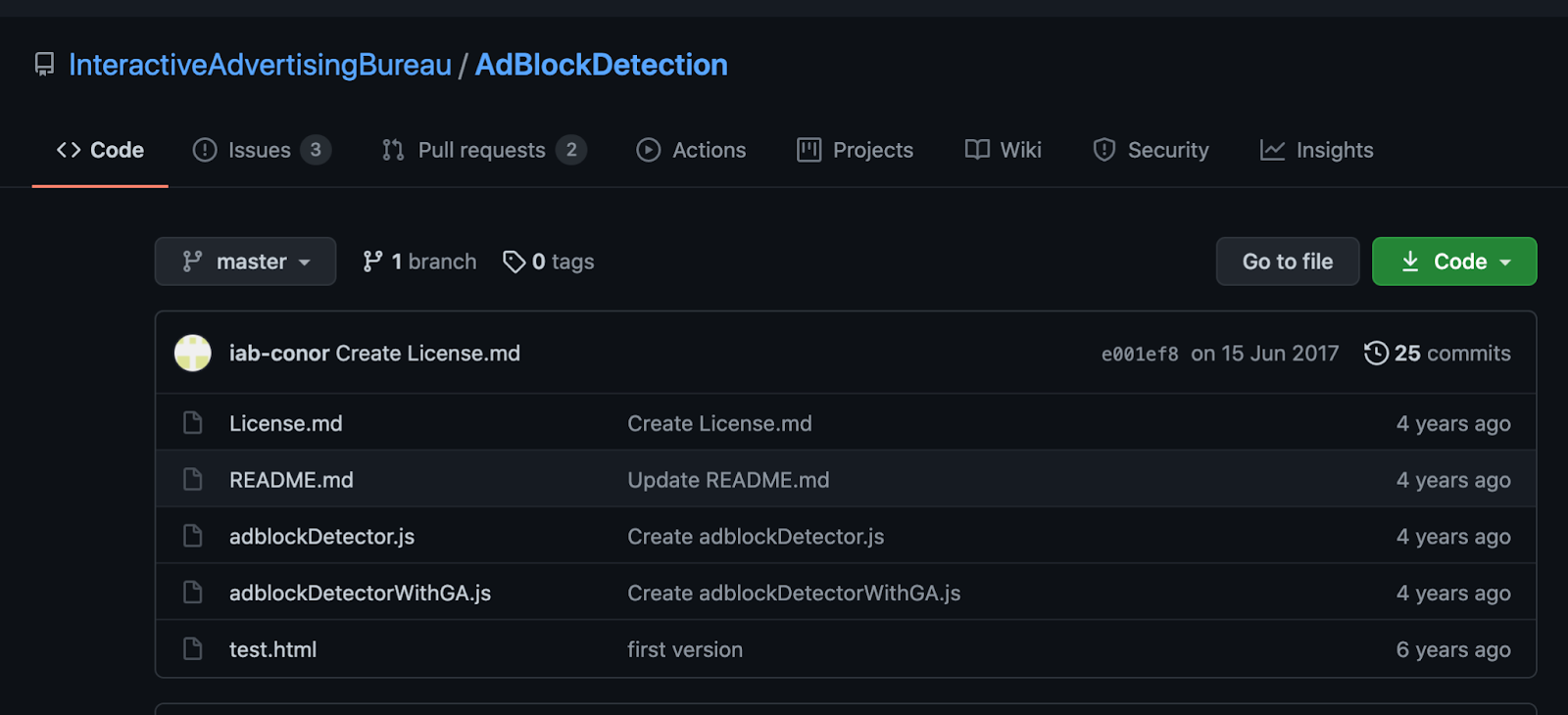1568x715 pixels.
Task: Open the Update README.md commit message
Action: (x=728, y=481)
